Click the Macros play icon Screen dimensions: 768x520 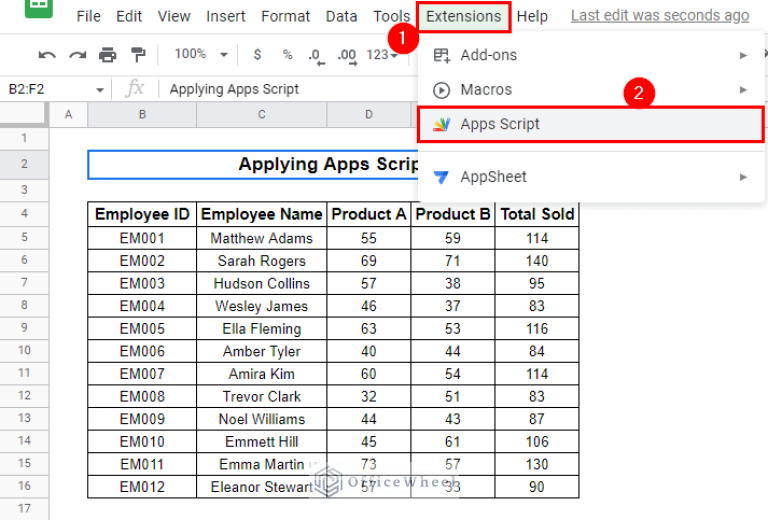[441, 90]
